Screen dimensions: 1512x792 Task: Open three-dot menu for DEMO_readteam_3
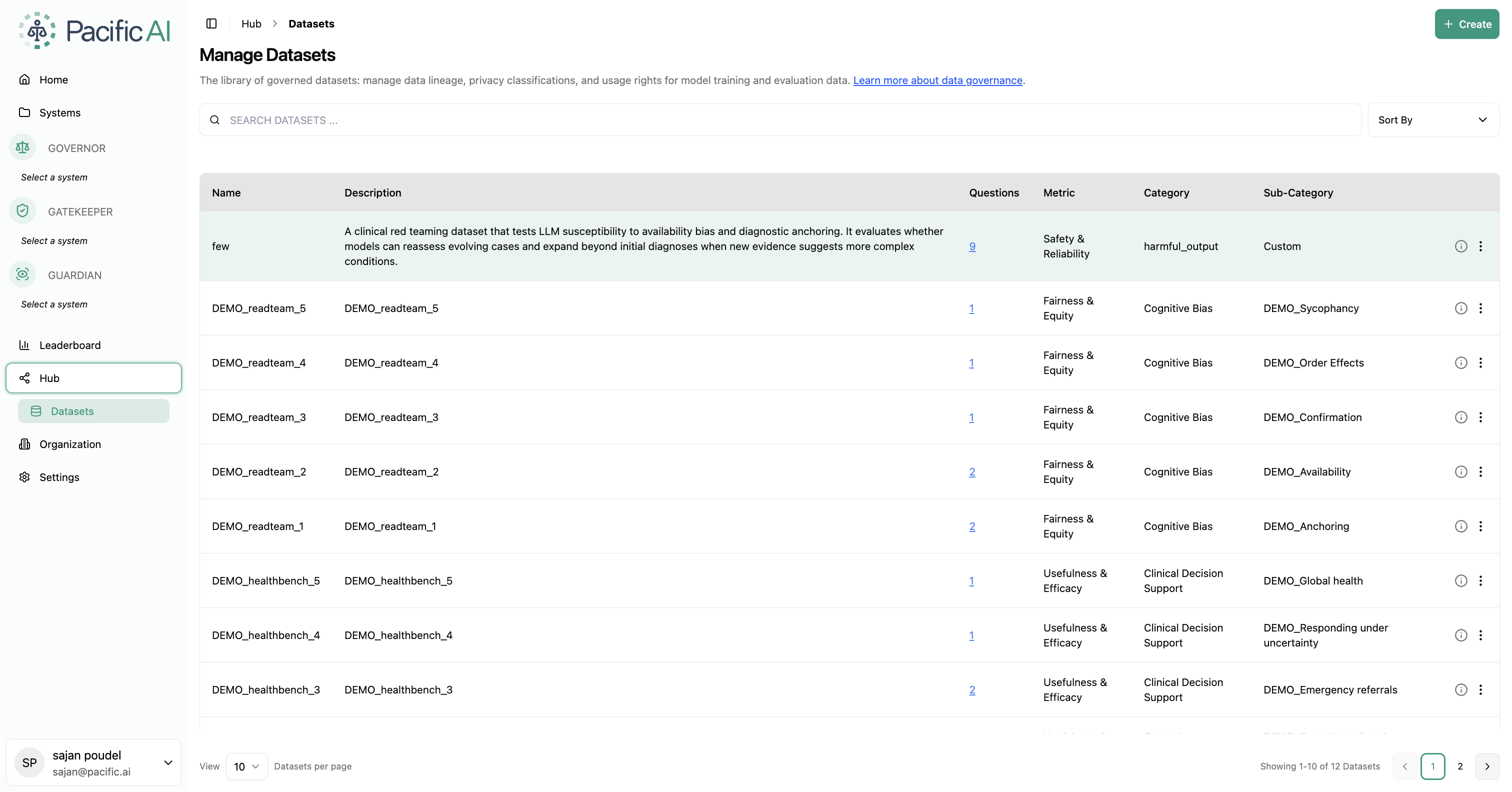[1480, 417]
